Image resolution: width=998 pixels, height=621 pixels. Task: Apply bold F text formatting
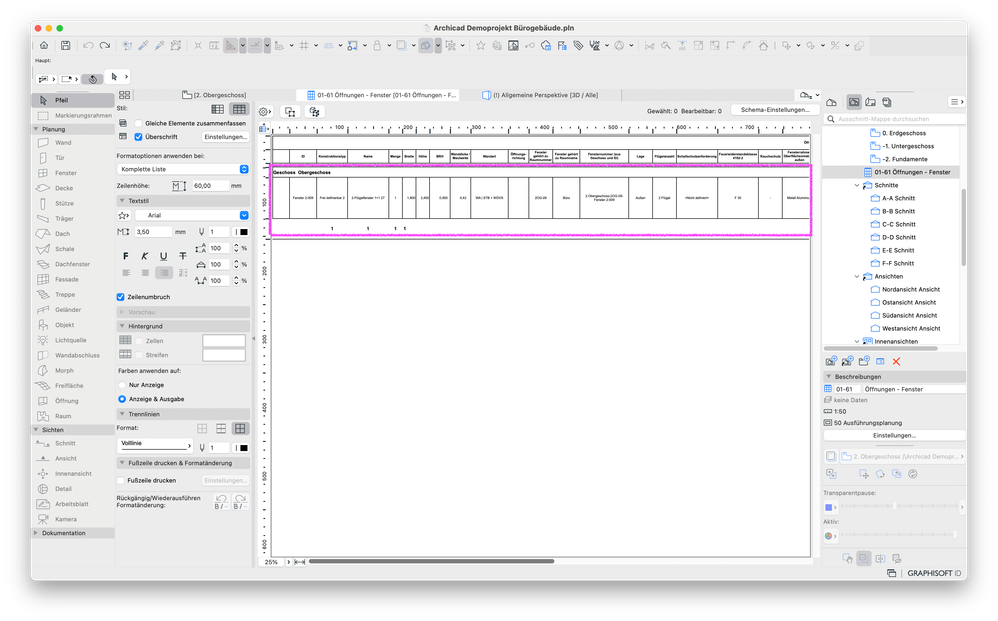(x=125, y=256)
